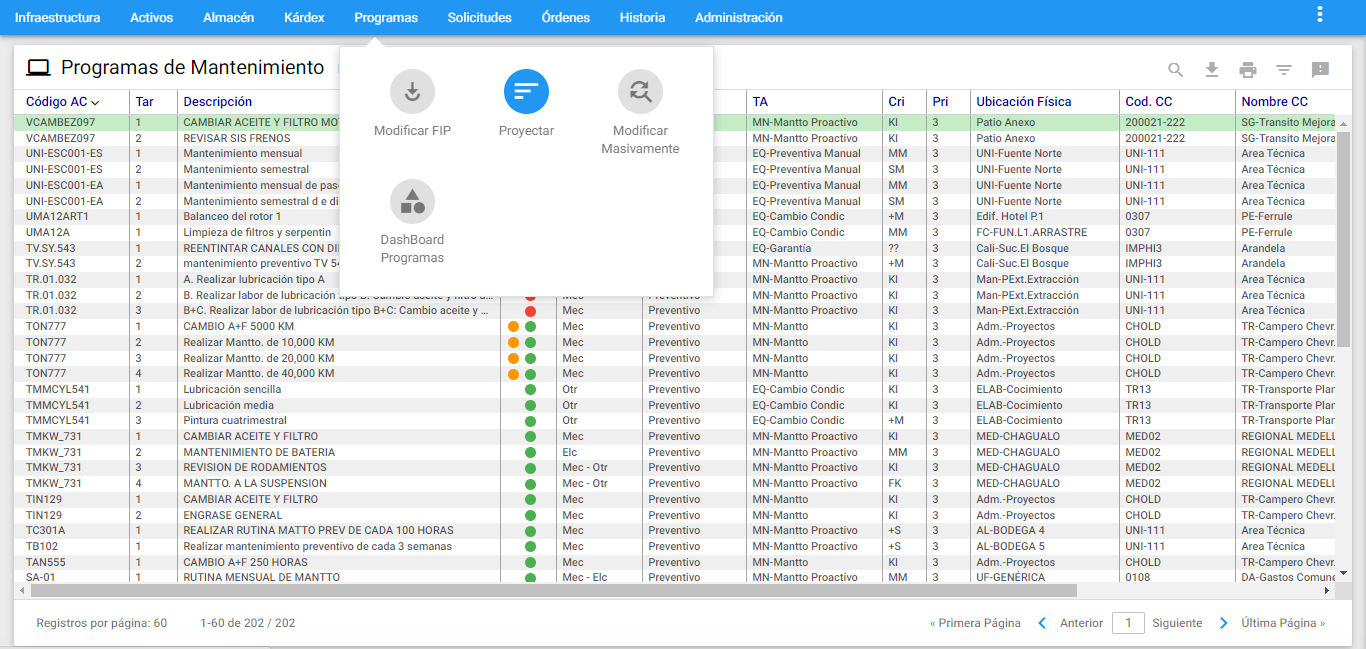Click the Pri column header
Screen dimensions: 1366x649
(x=940, y=102)
